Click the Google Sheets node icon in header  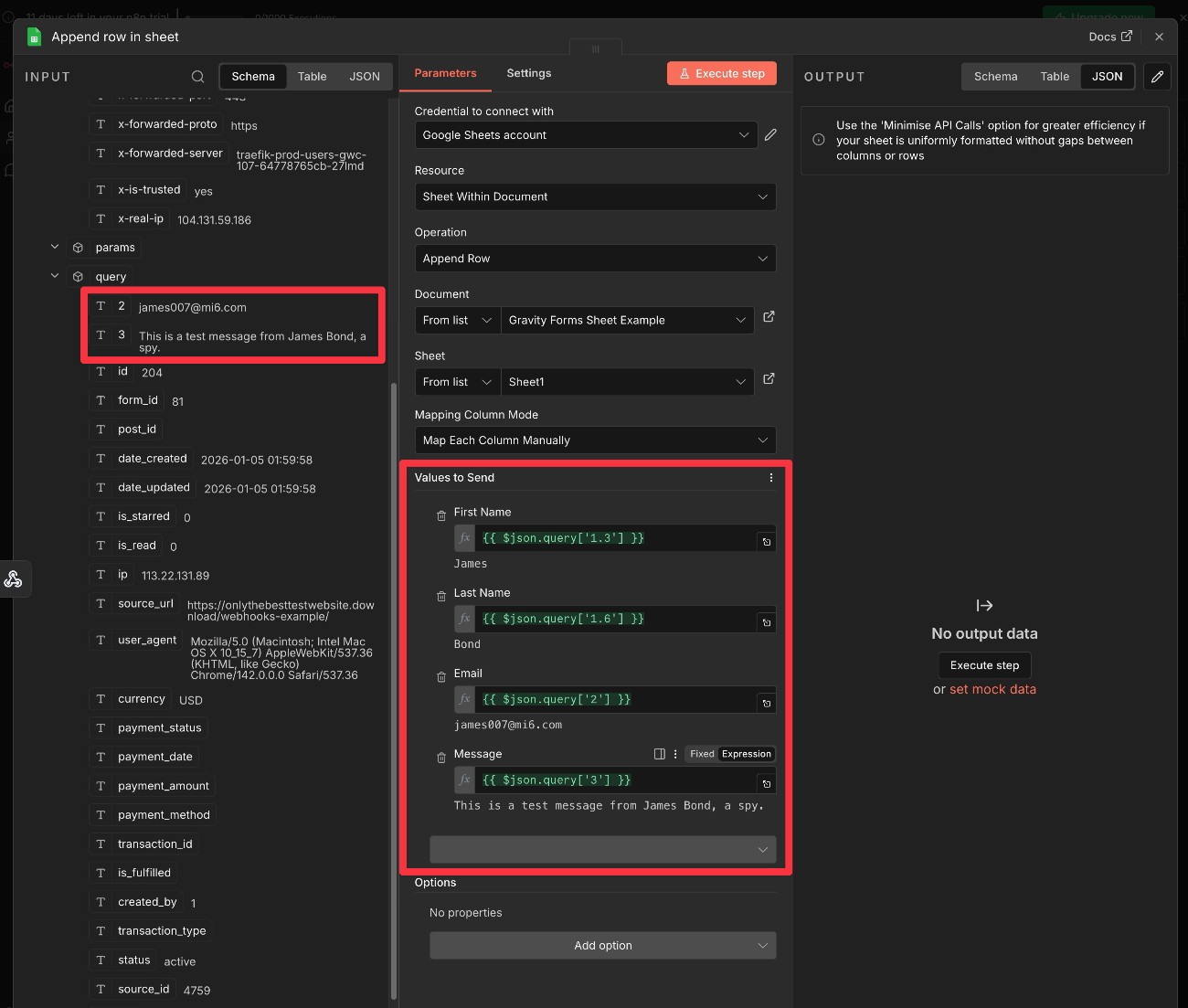34,37
